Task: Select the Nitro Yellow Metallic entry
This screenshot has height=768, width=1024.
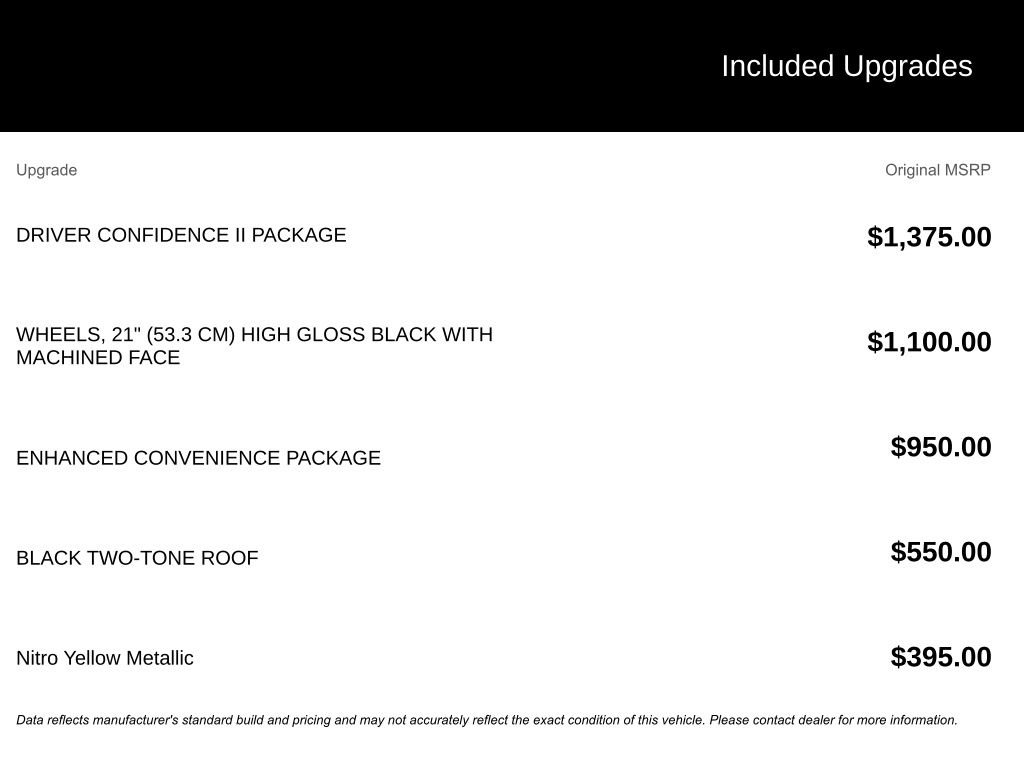Action: (105, 658)
